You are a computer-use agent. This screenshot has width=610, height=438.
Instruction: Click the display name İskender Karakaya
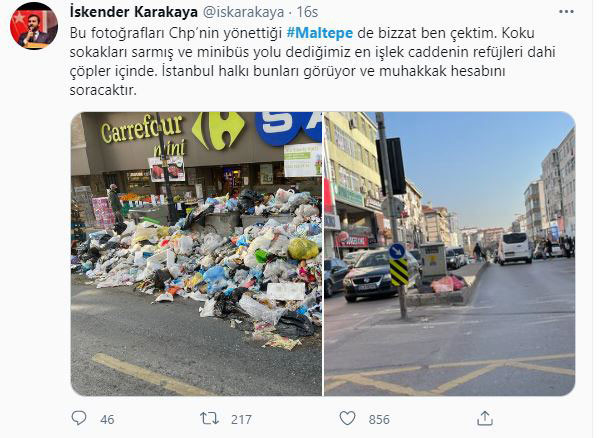[x=134, y=12]
